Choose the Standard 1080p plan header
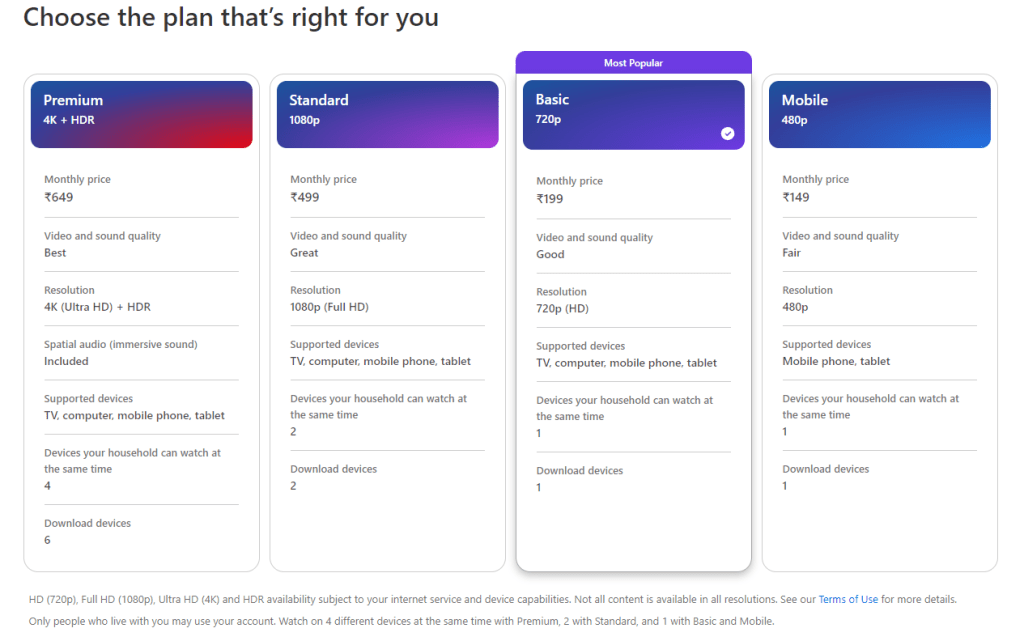The height and width of the screenshot is (641, 1024). pyautogui.click(x=387, y=114)
